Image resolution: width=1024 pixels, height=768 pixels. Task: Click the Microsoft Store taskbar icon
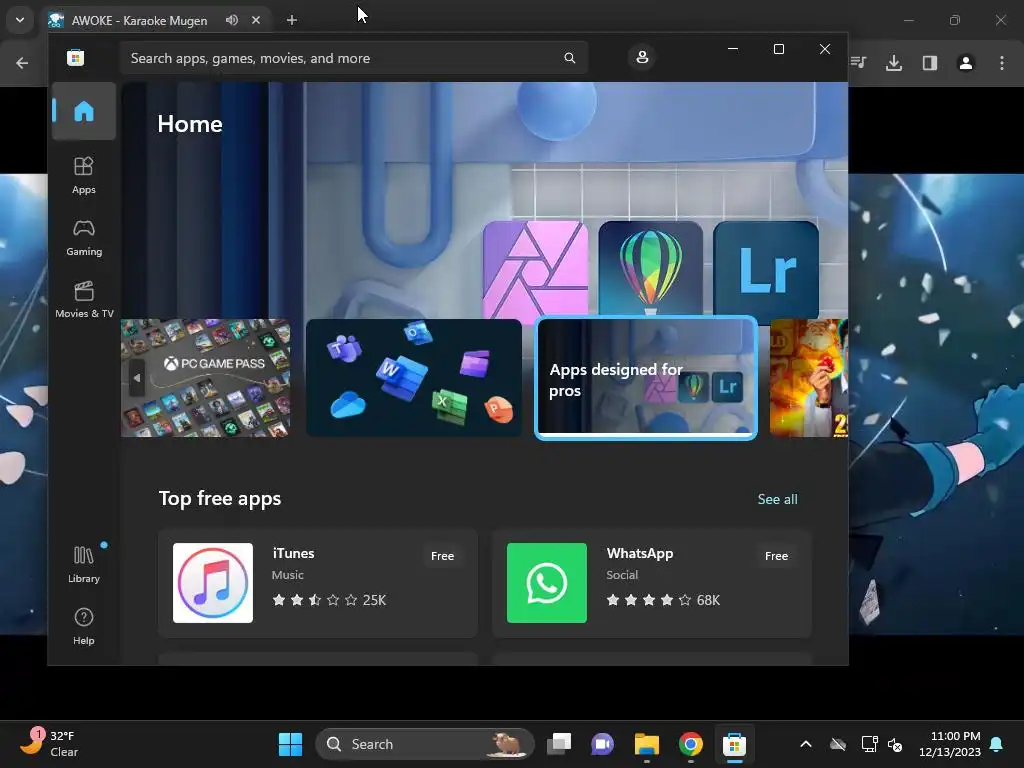point(735,744)
